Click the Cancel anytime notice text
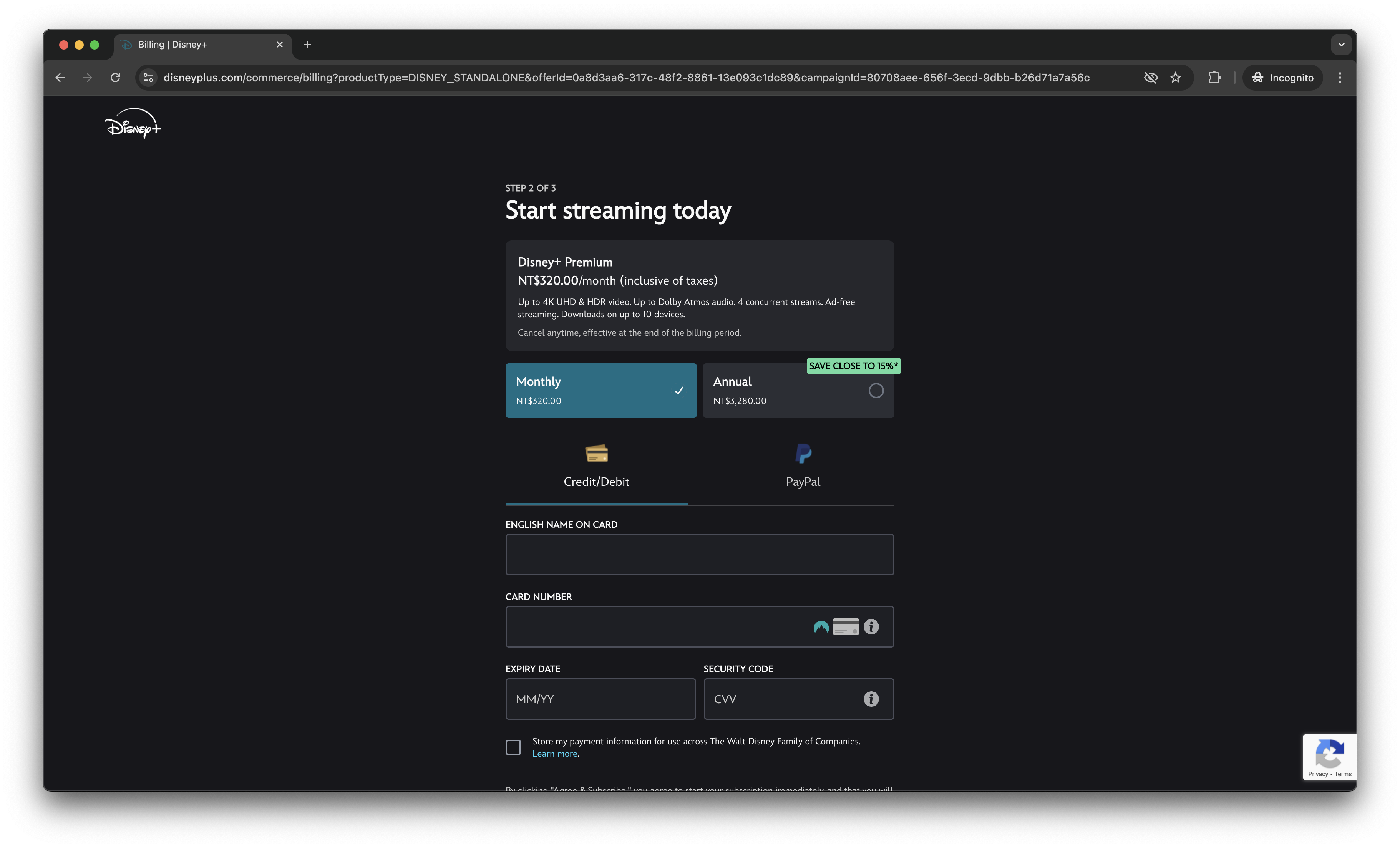1400x848 pixels. tap(629, 333)
